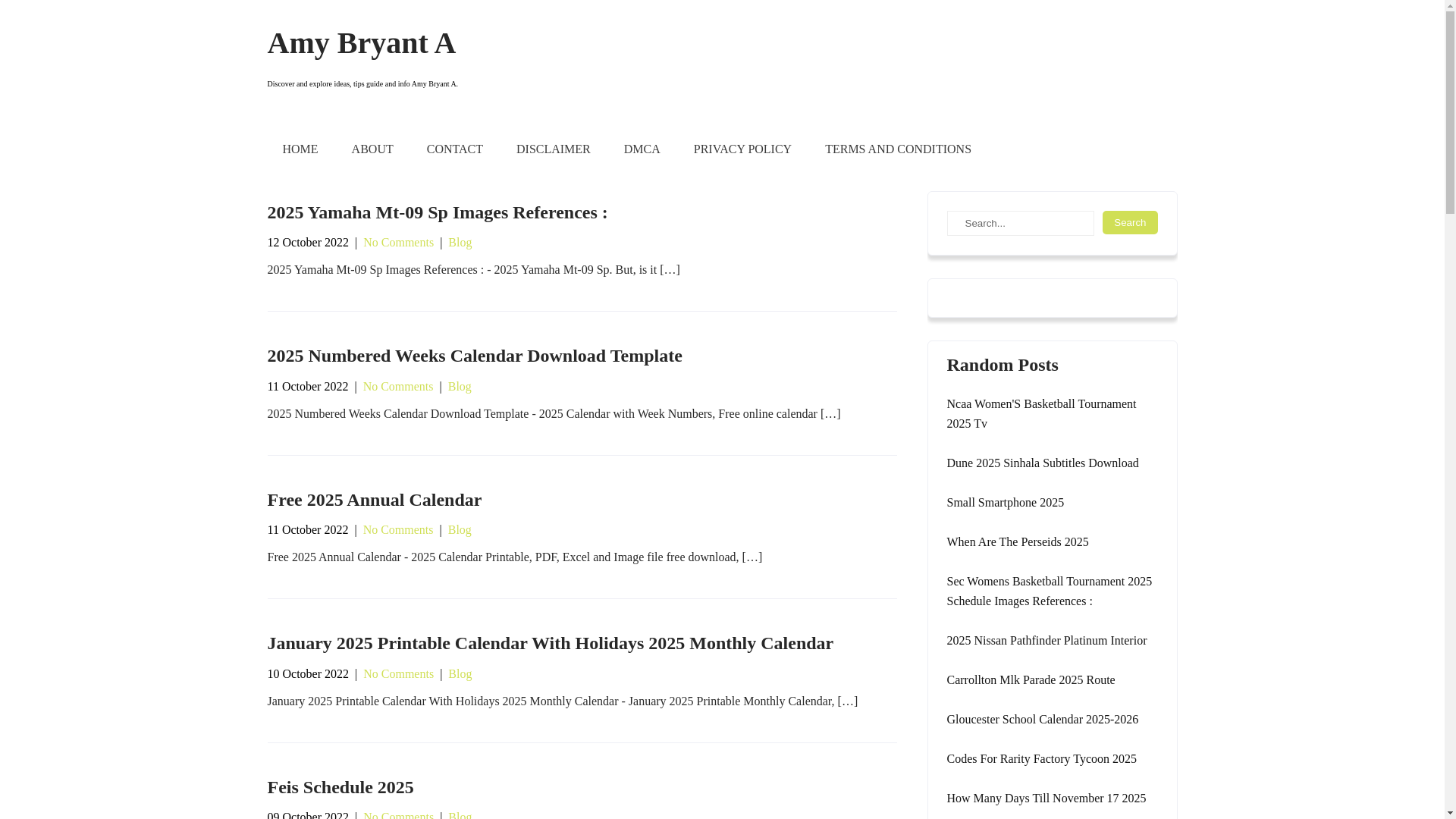Image resolution: width=1456 pixels, height=819 pixels.
Task: Open January 2025 Printable Calendar With Holidays post
Action: [550, 643]
